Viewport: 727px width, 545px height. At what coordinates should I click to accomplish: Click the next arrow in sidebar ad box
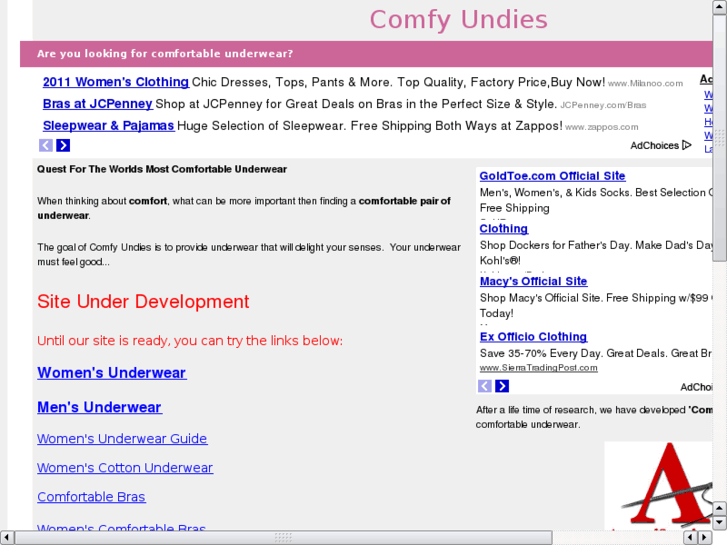pos(502,386)
